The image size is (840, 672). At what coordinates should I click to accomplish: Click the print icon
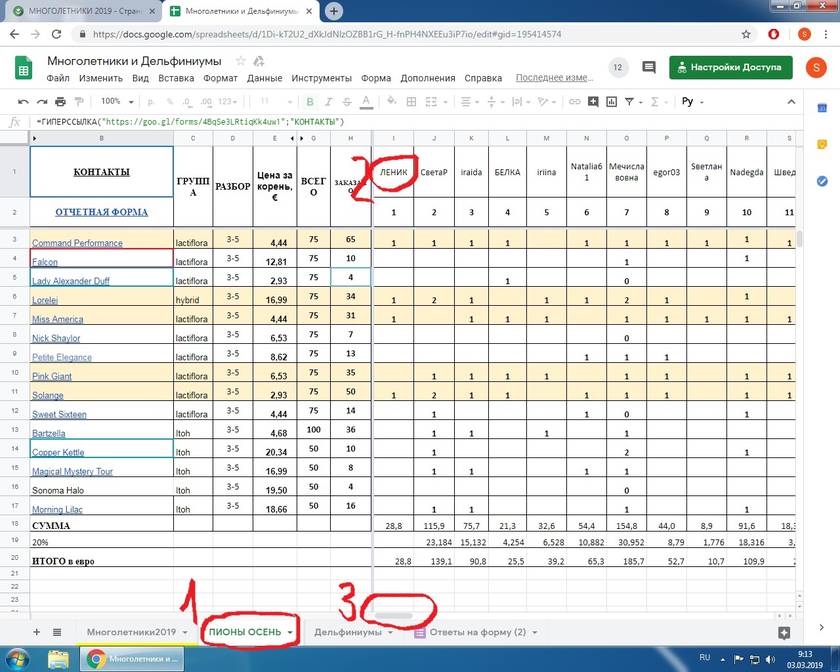click(60, 101)
